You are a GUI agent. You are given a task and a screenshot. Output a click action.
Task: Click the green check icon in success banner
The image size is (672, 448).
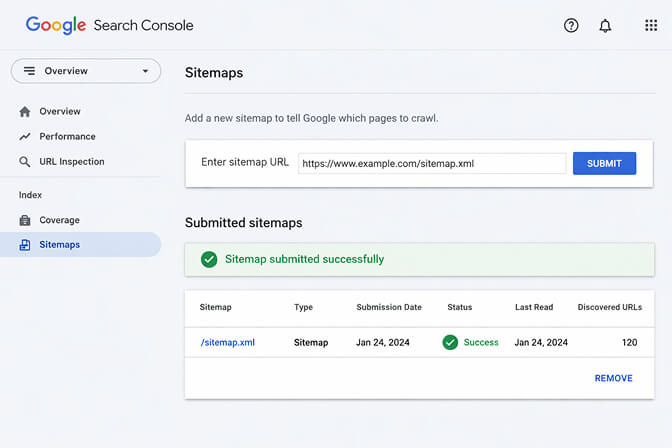pyautogui.click(x=209, y=259)
